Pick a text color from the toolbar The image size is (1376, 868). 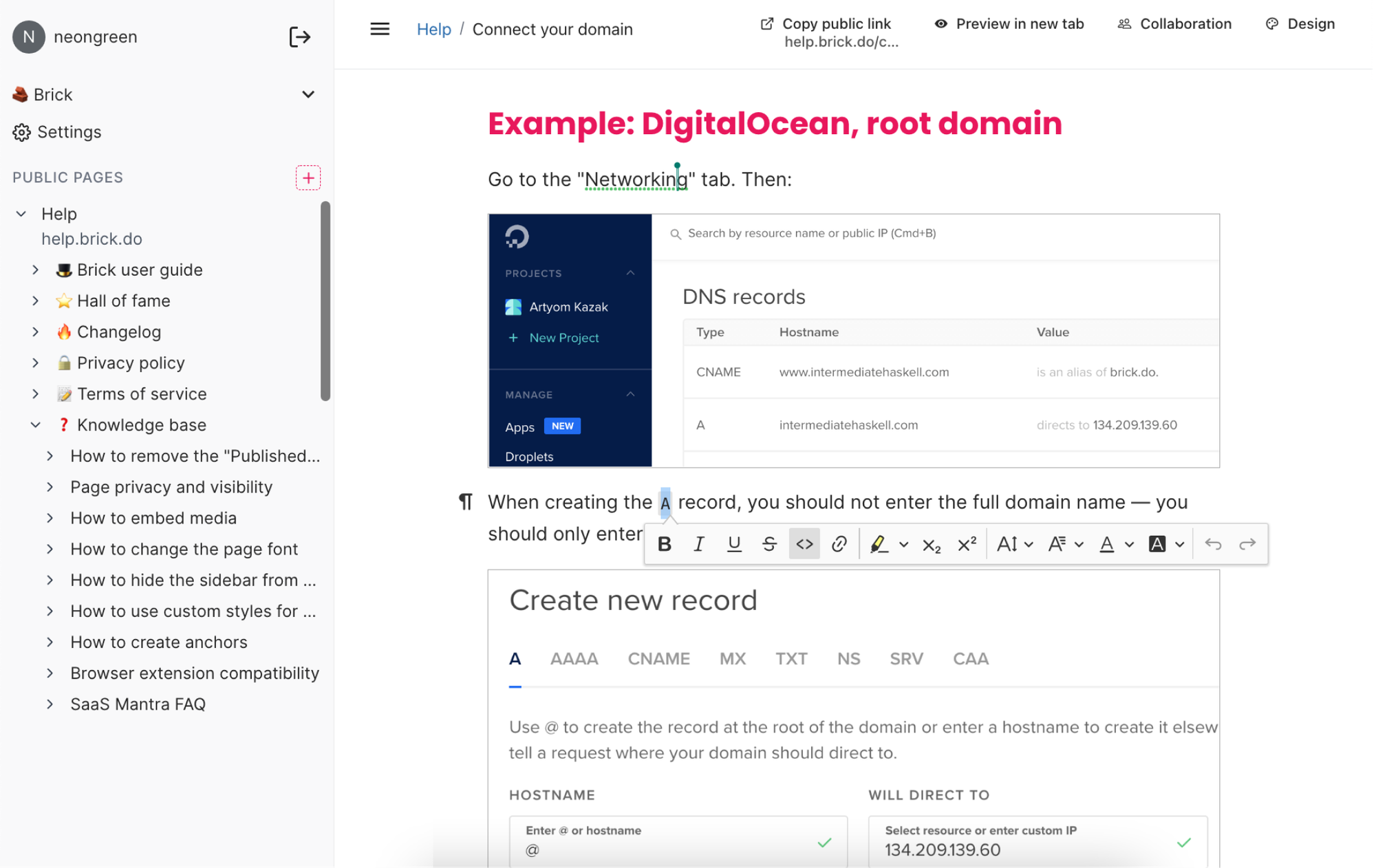coord(1107,544)
